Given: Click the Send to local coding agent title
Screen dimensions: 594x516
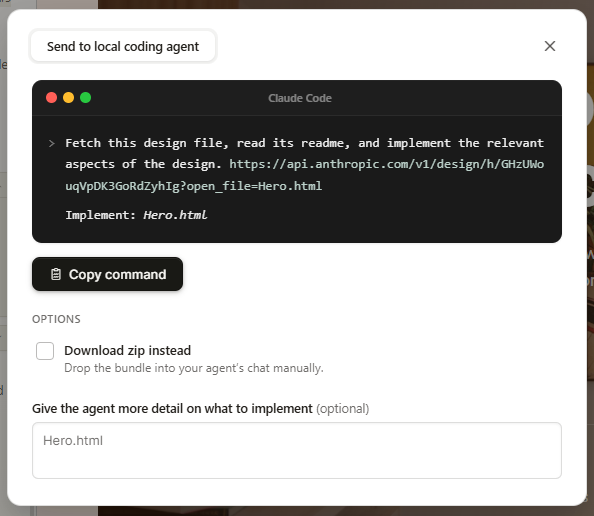Looking at the screenshot, I should [x=123, y=46].
